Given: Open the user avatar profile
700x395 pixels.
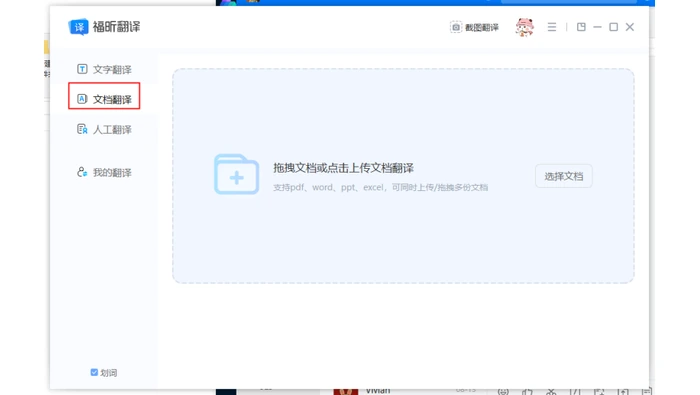Looking at the screenshot, I should coord(525,27).
